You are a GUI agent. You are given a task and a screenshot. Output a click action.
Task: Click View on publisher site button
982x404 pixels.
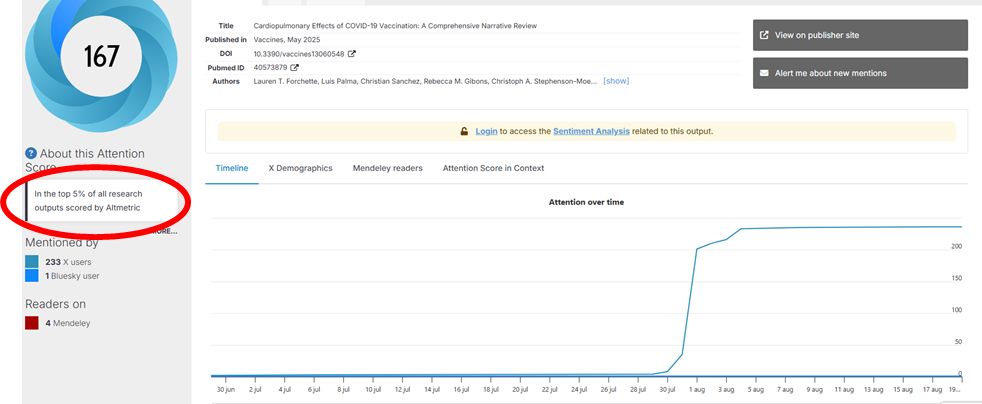pos(860,35)
